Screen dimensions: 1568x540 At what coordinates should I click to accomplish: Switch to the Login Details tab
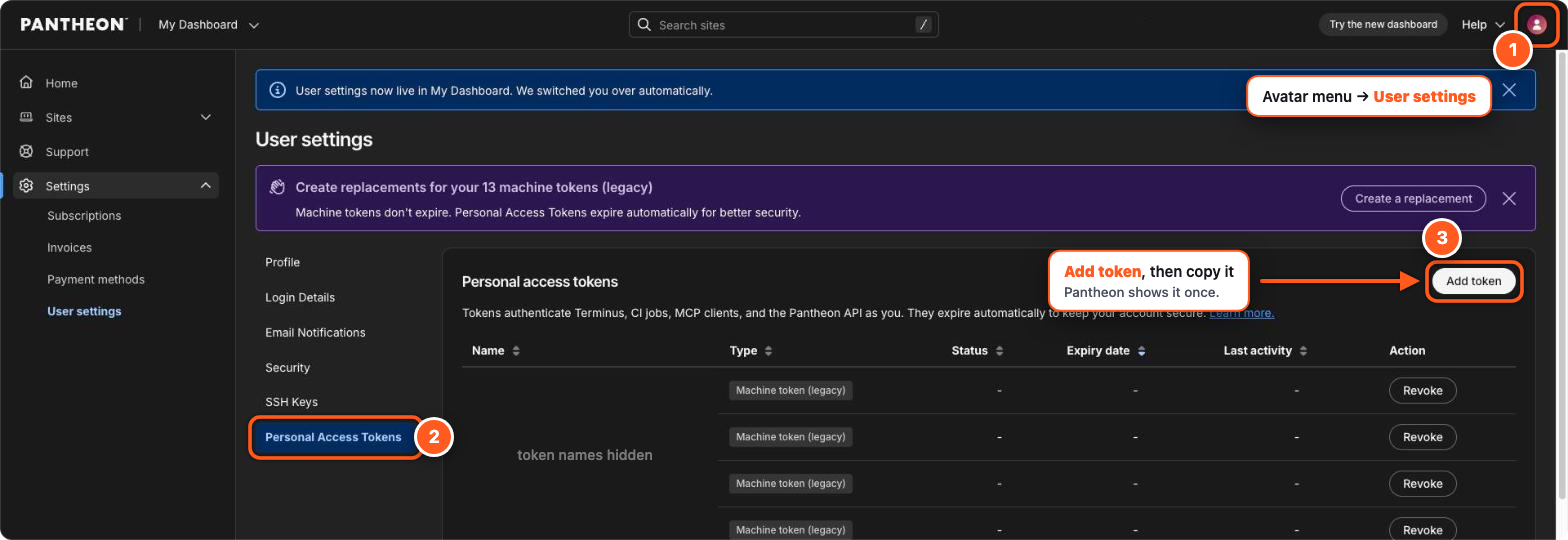[x=300, y=297]
